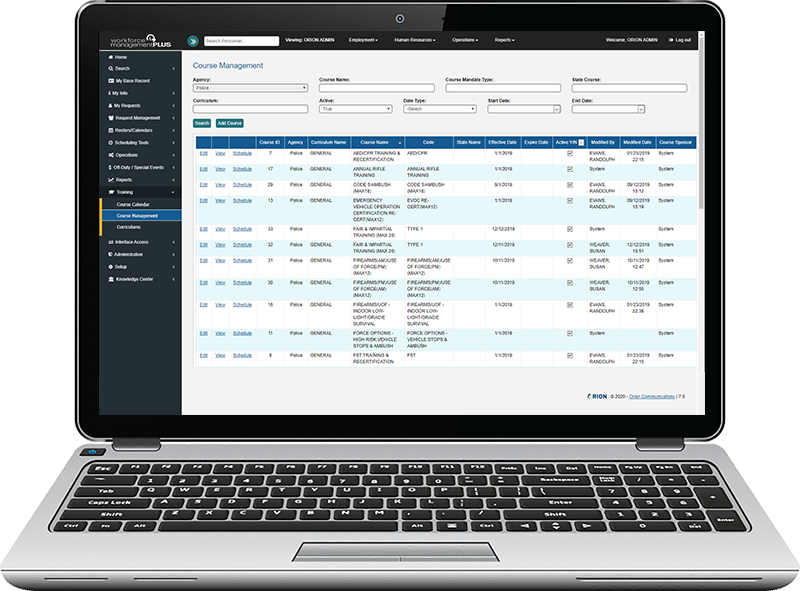Click the sort arrow on the Course Name column
The height and width of the screenshot is (591, 800).
pos(400,143)
